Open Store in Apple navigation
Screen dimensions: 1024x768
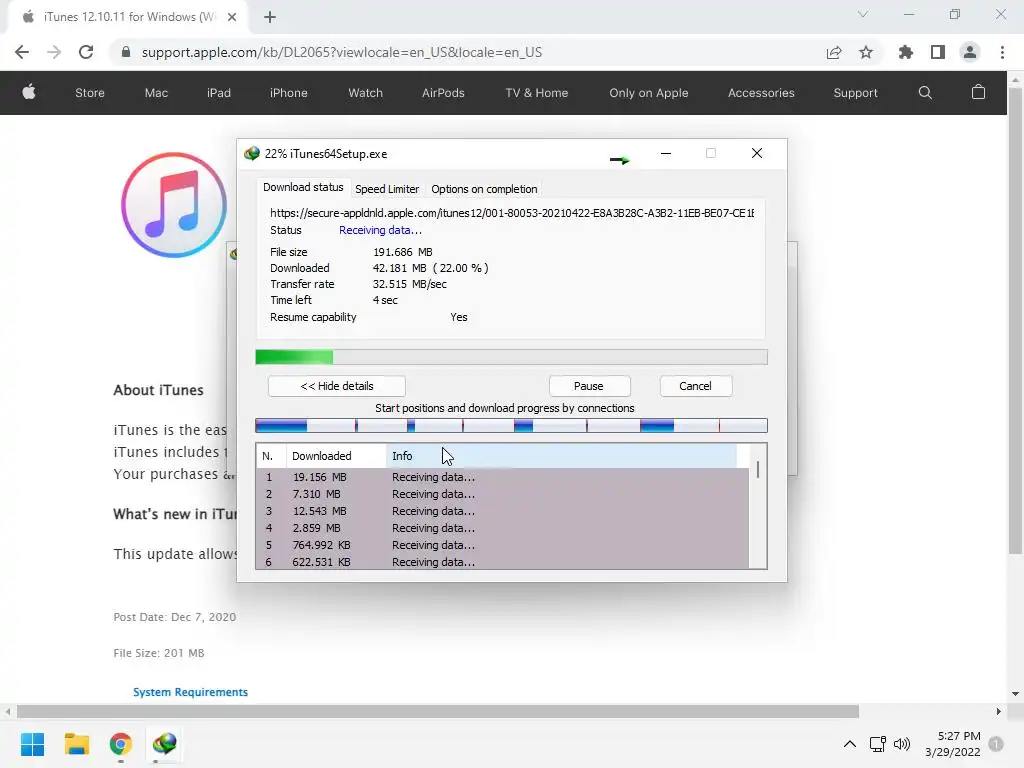coord(89,93)
